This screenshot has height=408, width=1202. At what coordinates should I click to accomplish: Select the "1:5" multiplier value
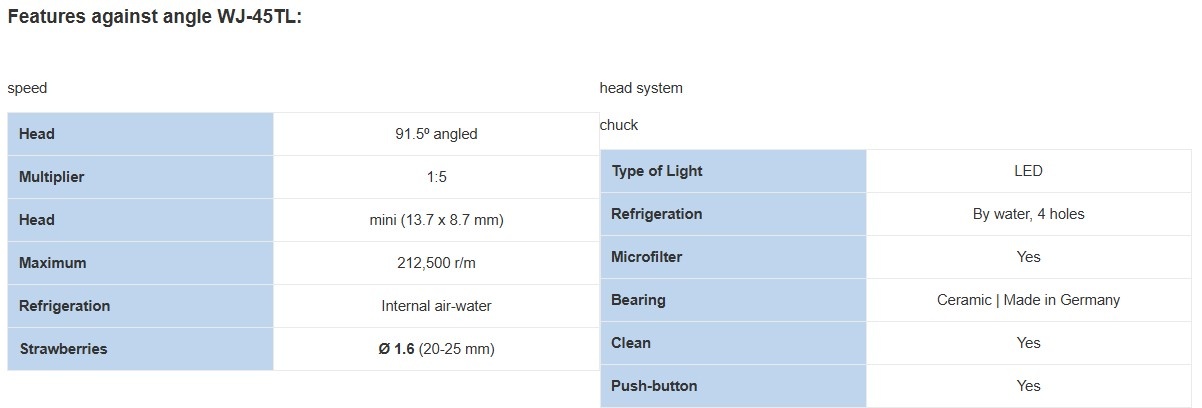[x=436, y=177]
